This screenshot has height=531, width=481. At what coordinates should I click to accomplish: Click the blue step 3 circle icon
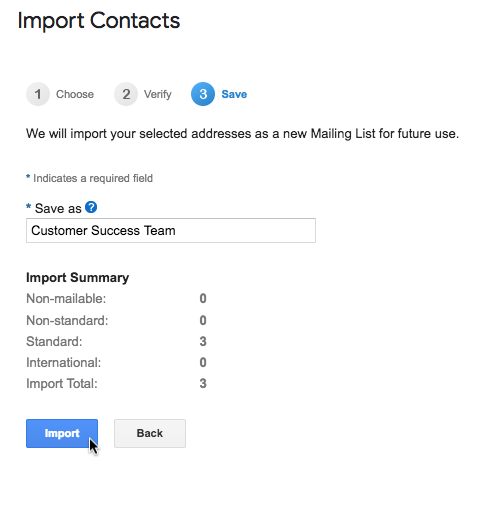coord(203,94)
